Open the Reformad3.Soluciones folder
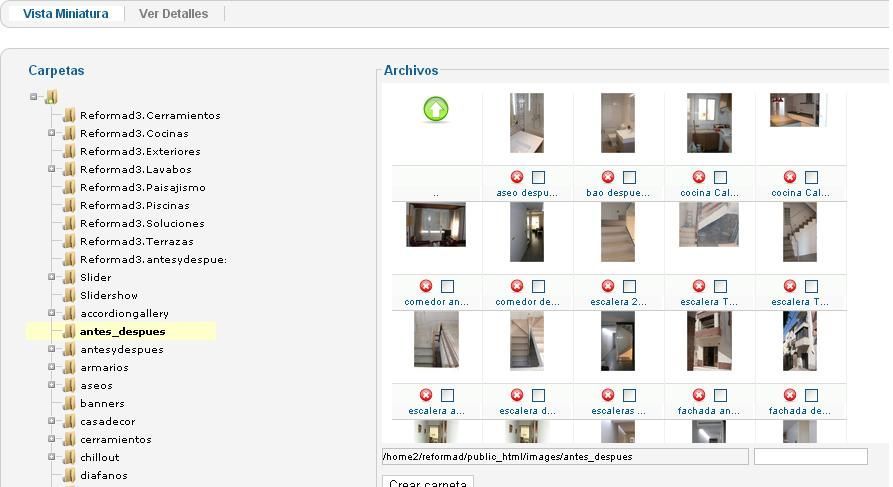Image resolution: width=893 pixels, height=487 pixels. [x=142, y=223]
